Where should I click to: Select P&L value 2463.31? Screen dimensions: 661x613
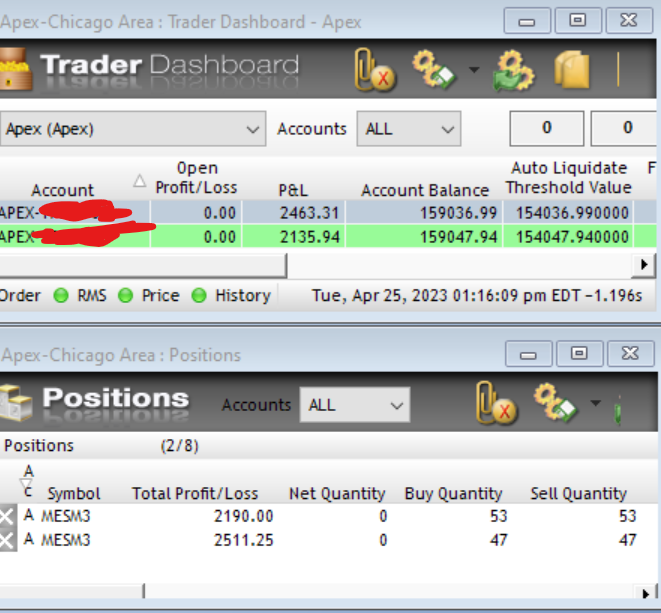pos(309,213)
